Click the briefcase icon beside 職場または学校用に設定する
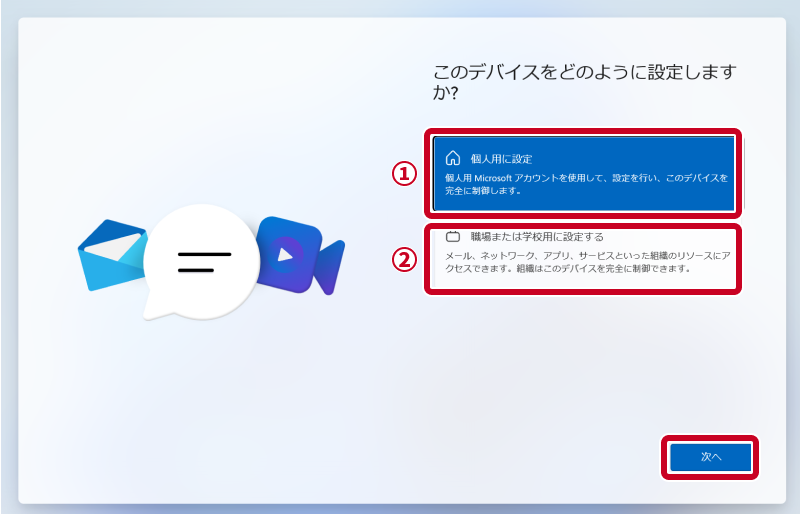Screen dimensions: 800x514 tap(453, 236)
